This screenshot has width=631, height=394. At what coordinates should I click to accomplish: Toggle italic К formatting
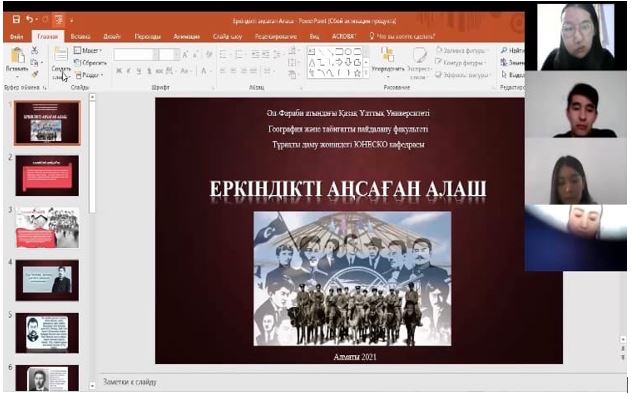(x=129, y=71)
